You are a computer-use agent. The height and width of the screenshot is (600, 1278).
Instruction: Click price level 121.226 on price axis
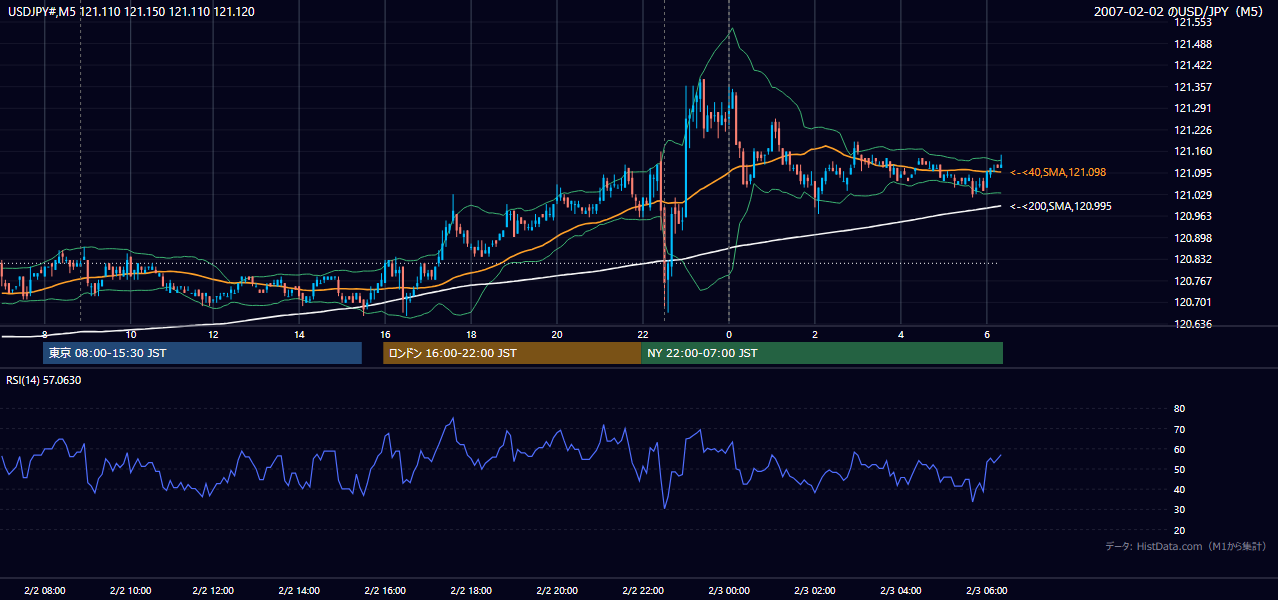(1192, 130)
